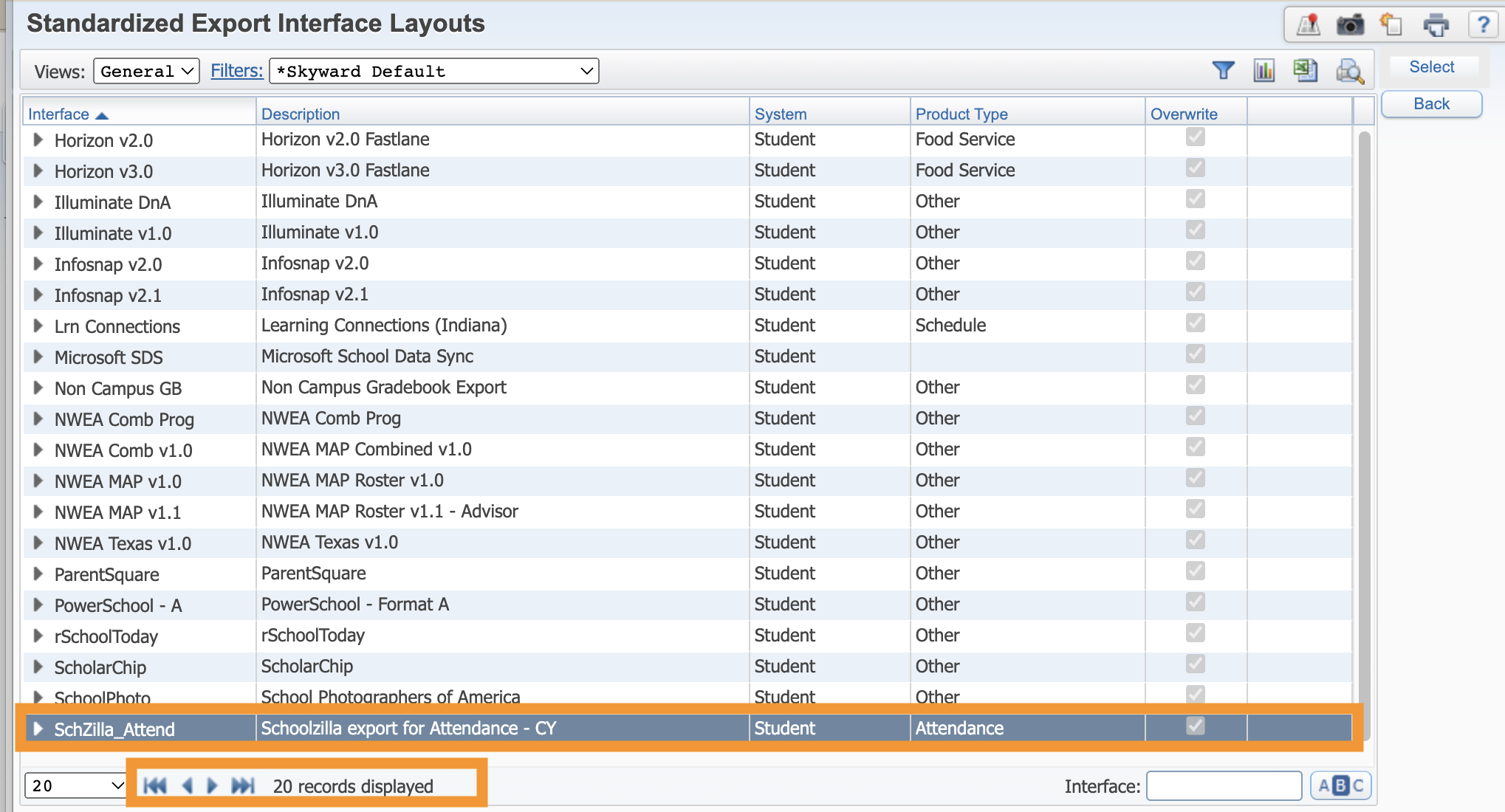Expand the SchZilla_Attend row

[38, 729]
